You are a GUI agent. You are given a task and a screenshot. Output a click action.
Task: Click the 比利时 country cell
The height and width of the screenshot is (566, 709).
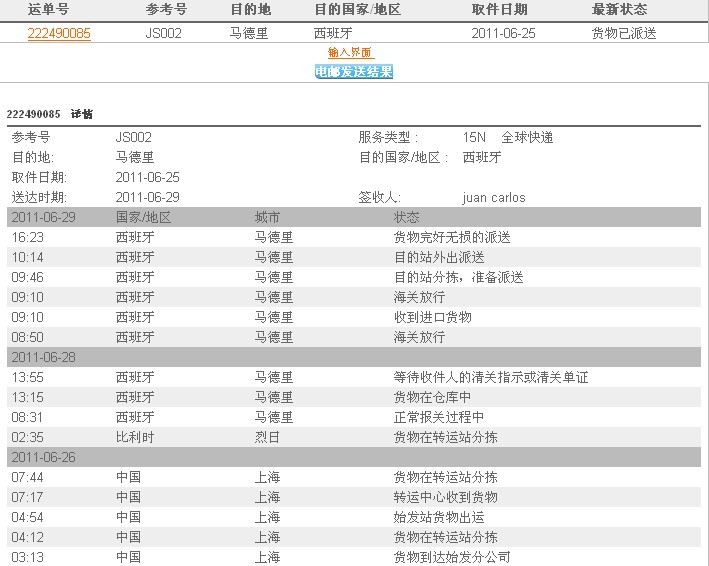point(135,437)
